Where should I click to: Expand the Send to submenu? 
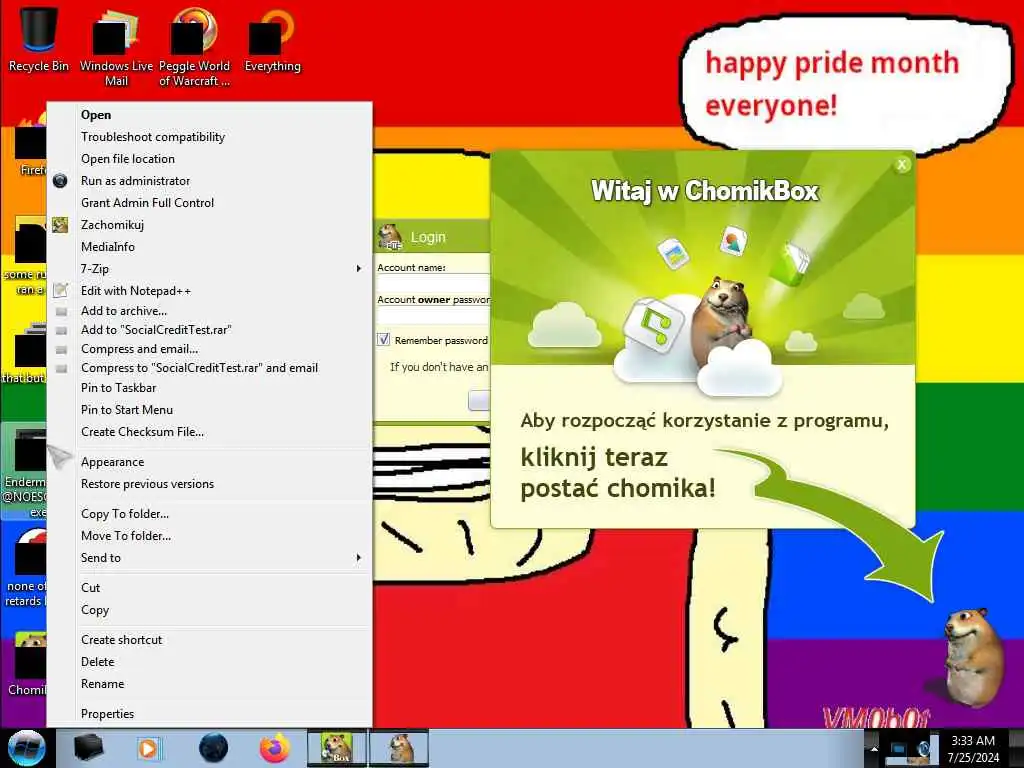coord(209,558)
